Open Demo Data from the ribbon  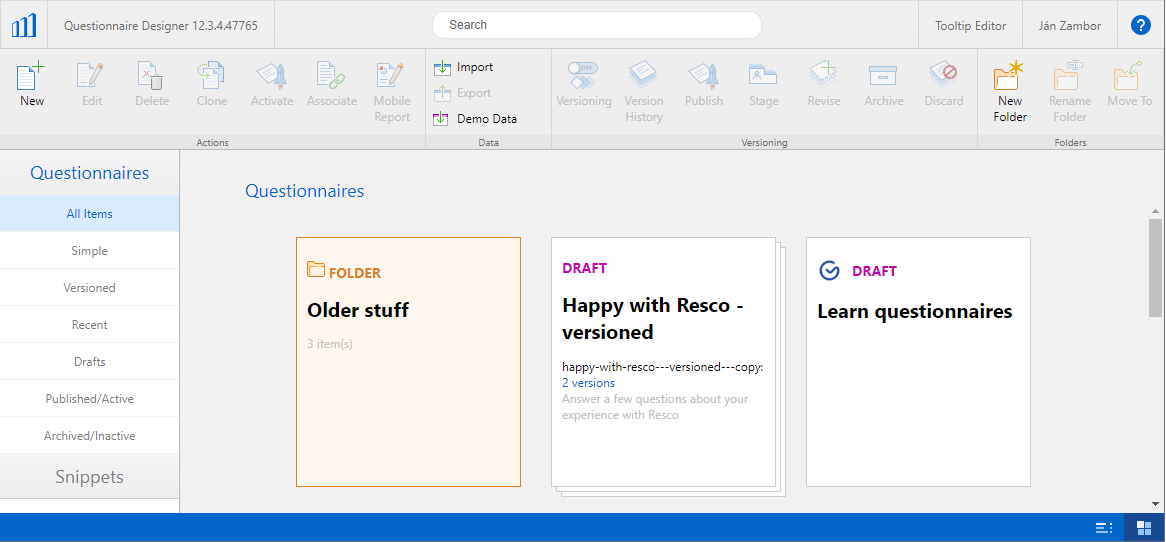point(474,118)
